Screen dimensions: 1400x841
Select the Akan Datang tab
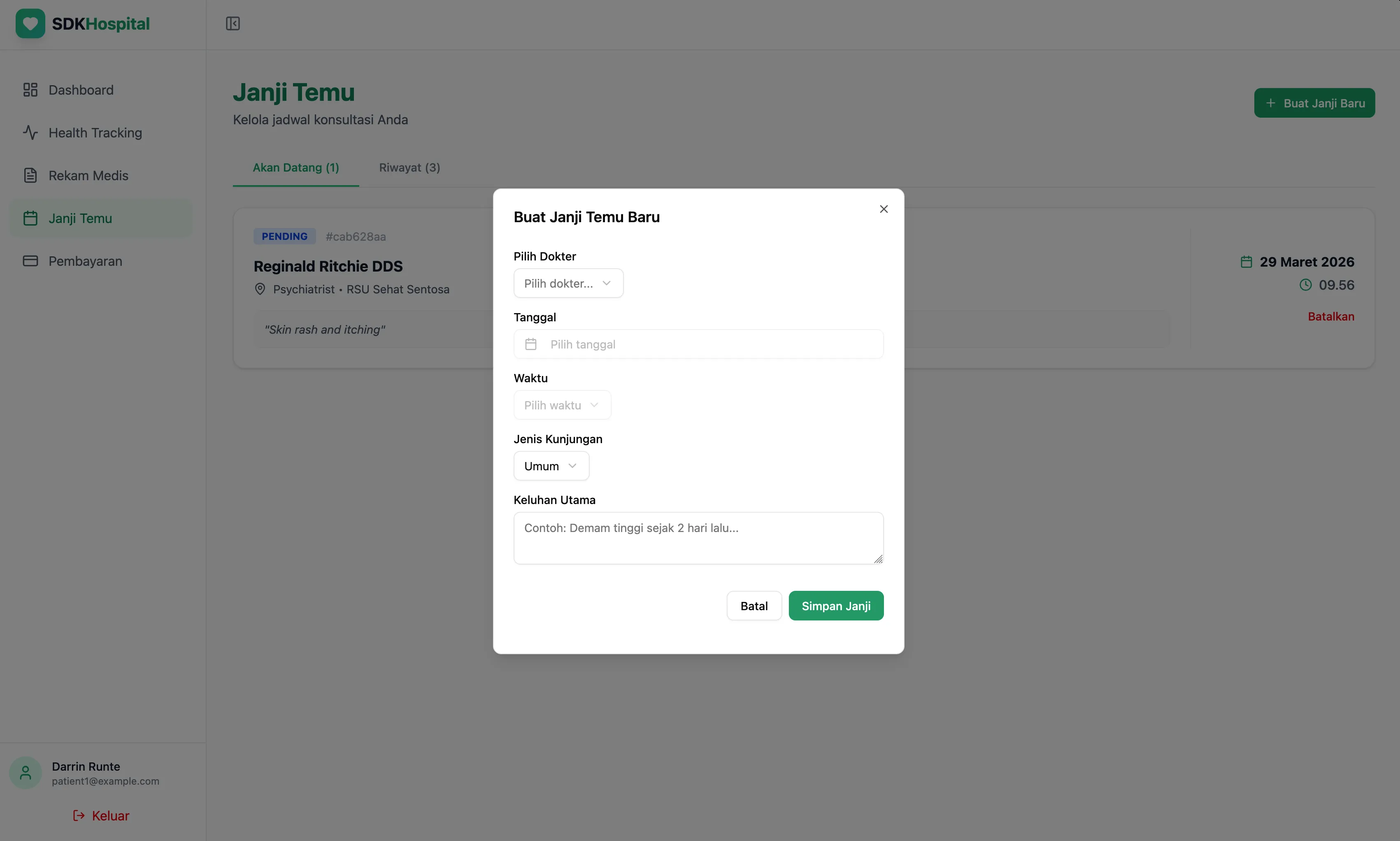[295, 167]
